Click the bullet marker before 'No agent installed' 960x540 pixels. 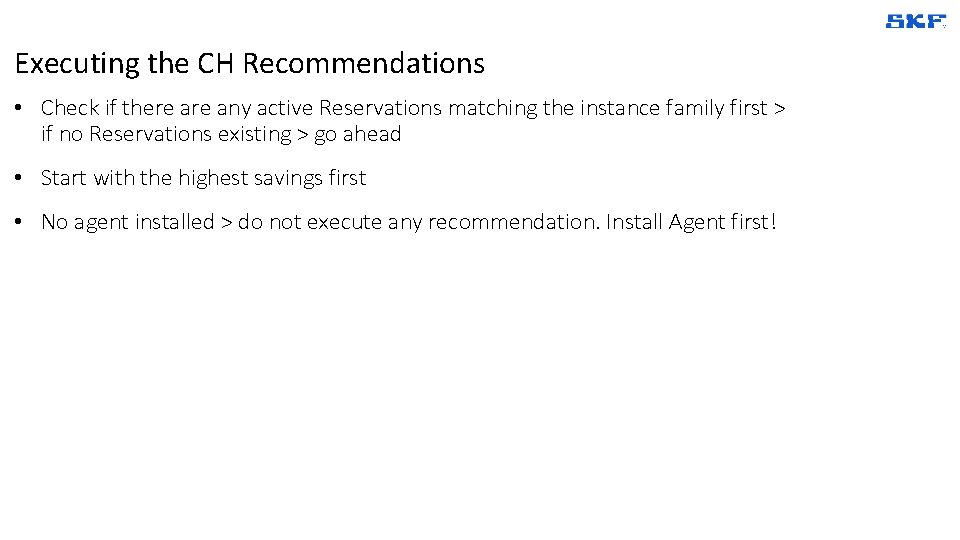(21, 222)
